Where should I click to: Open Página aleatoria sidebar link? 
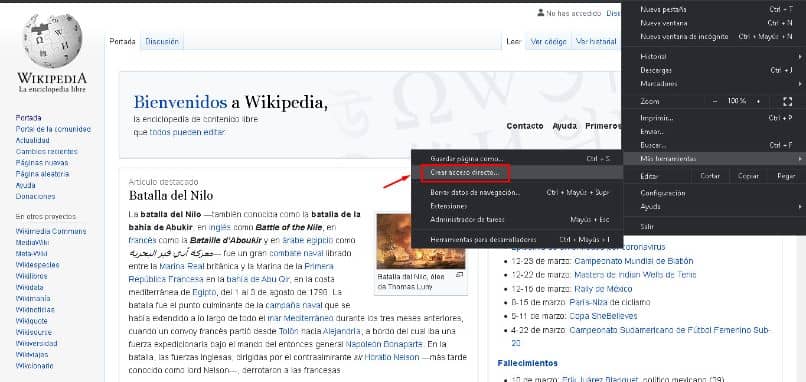pyautogui.click(x=42, y=174)
